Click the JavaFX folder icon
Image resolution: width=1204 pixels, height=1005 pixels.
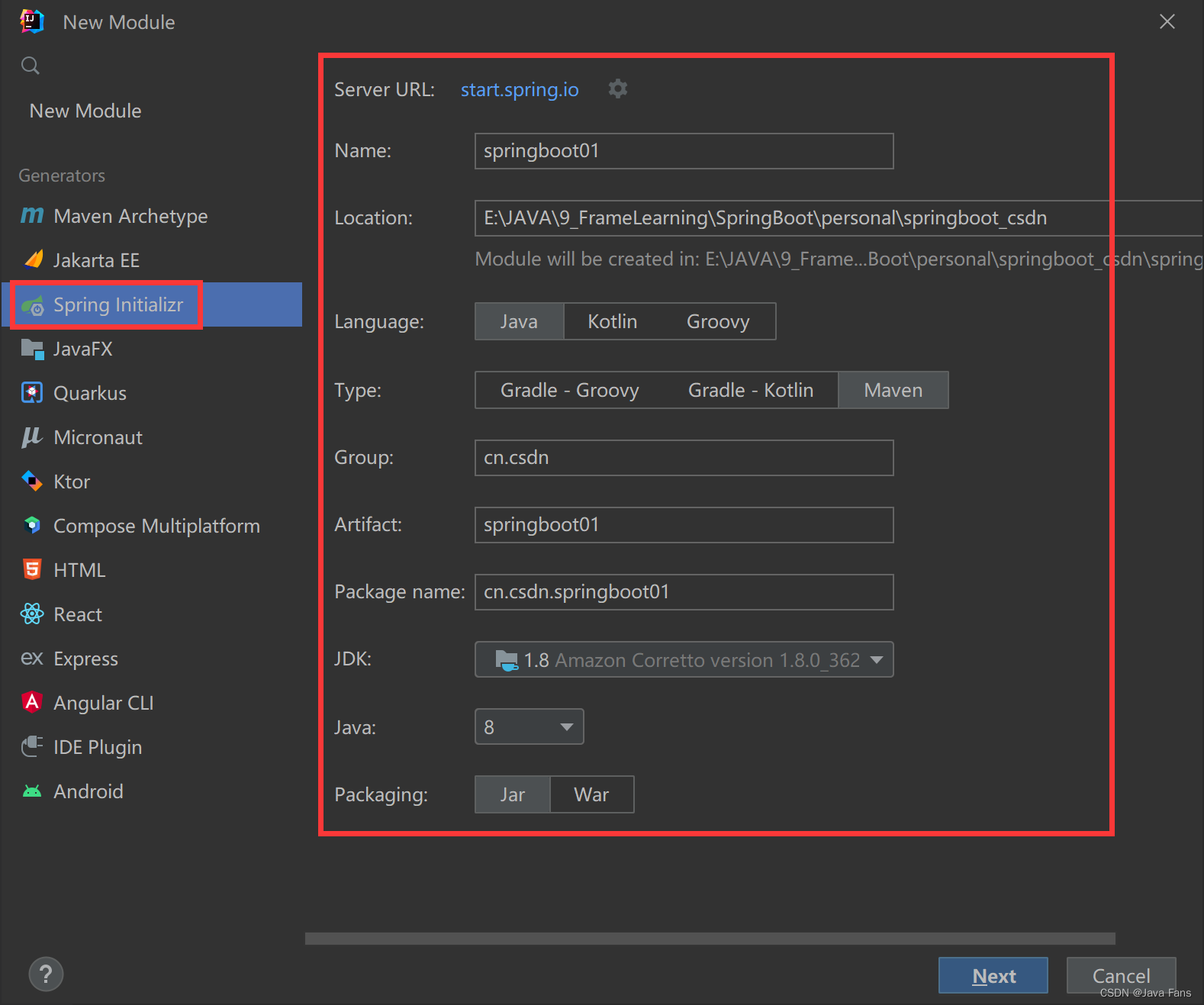(32, 349)
